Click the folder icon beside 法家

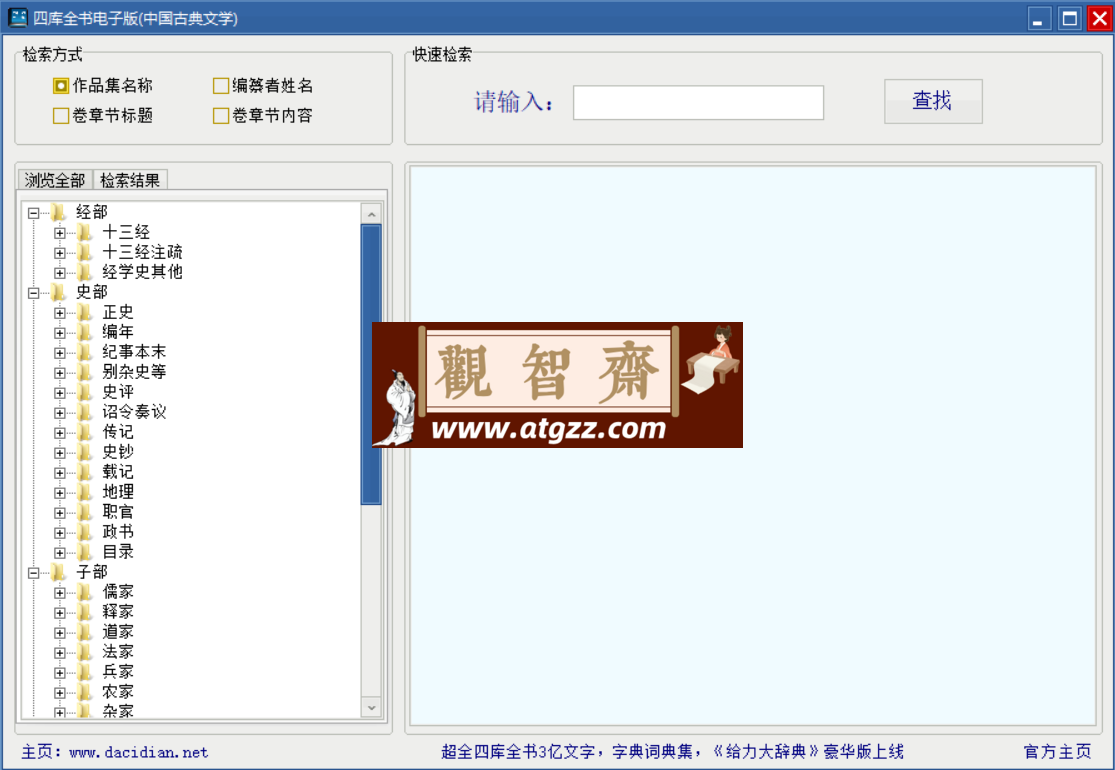tap(85, 652)
